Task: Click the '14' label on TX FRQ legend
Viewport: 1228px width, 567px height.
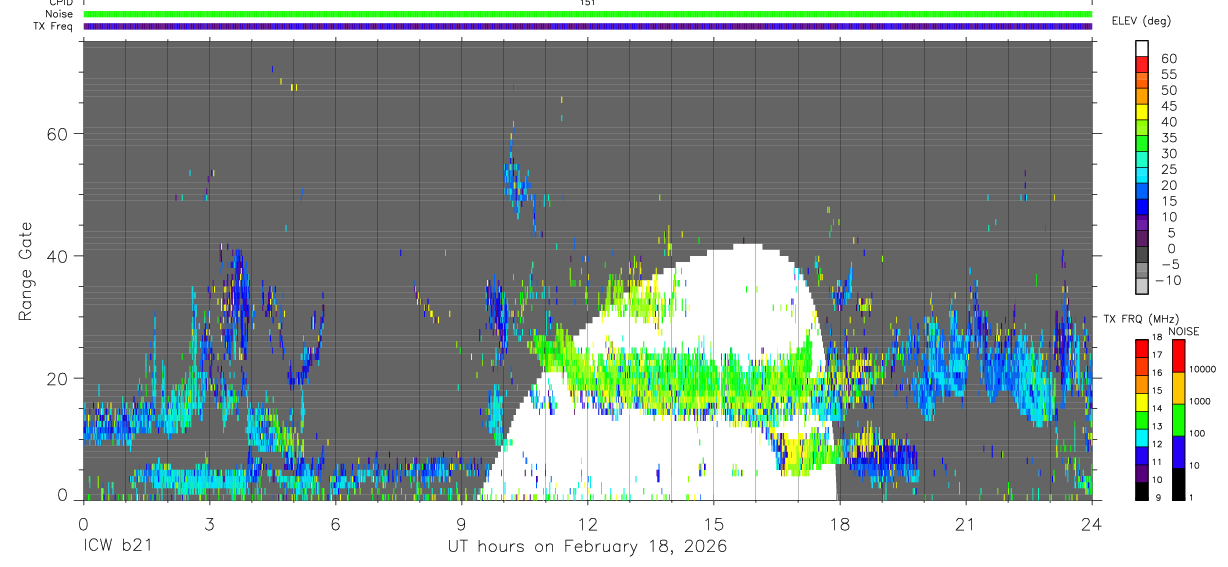Action: pos(1157,408)
